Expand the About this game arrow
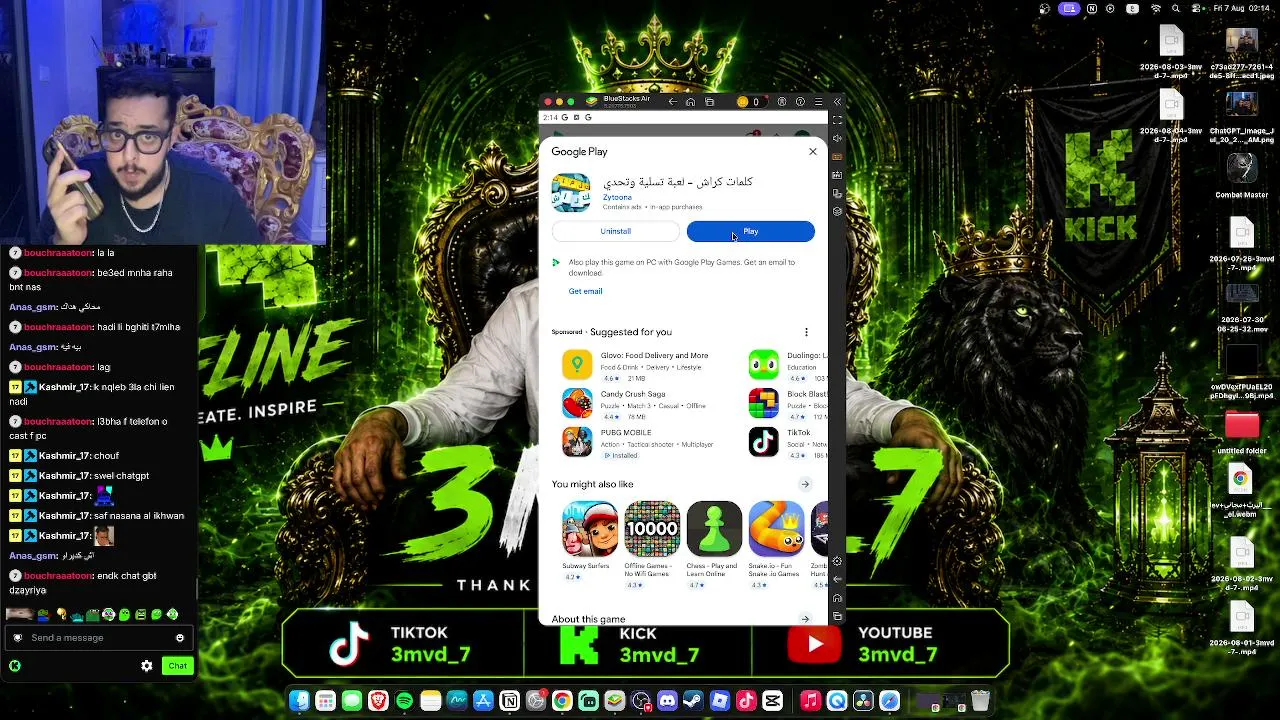 [805, 619]
